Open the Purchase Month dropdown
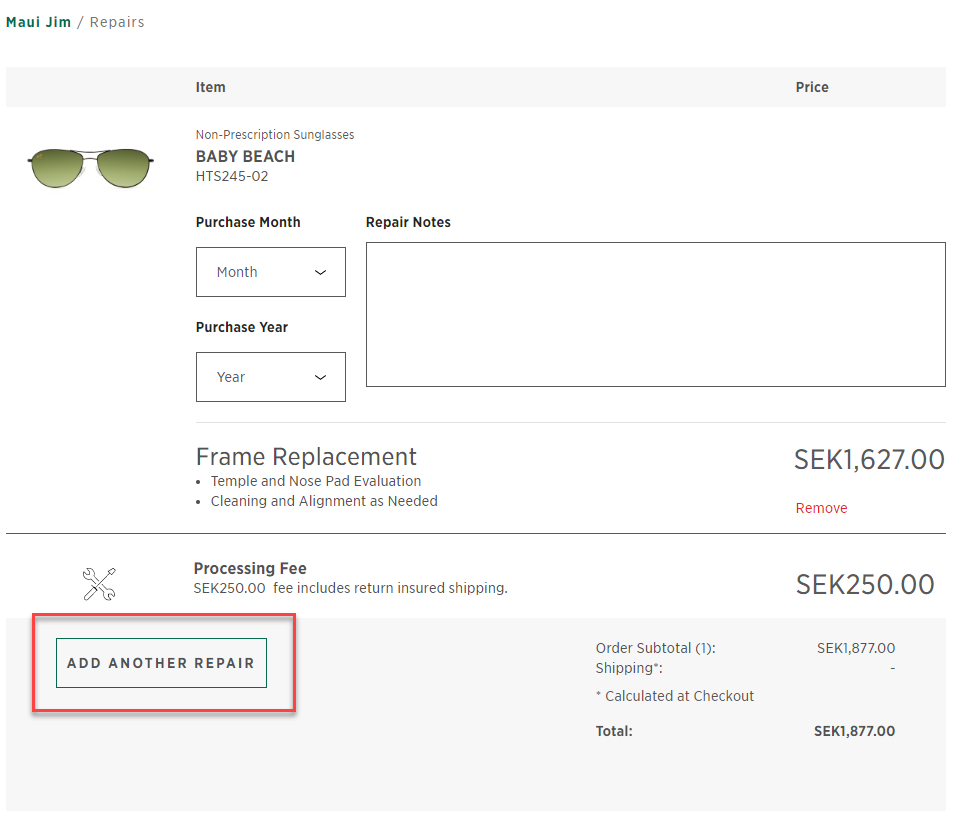This screenshot has height=824, width=970. pos(271,272)
